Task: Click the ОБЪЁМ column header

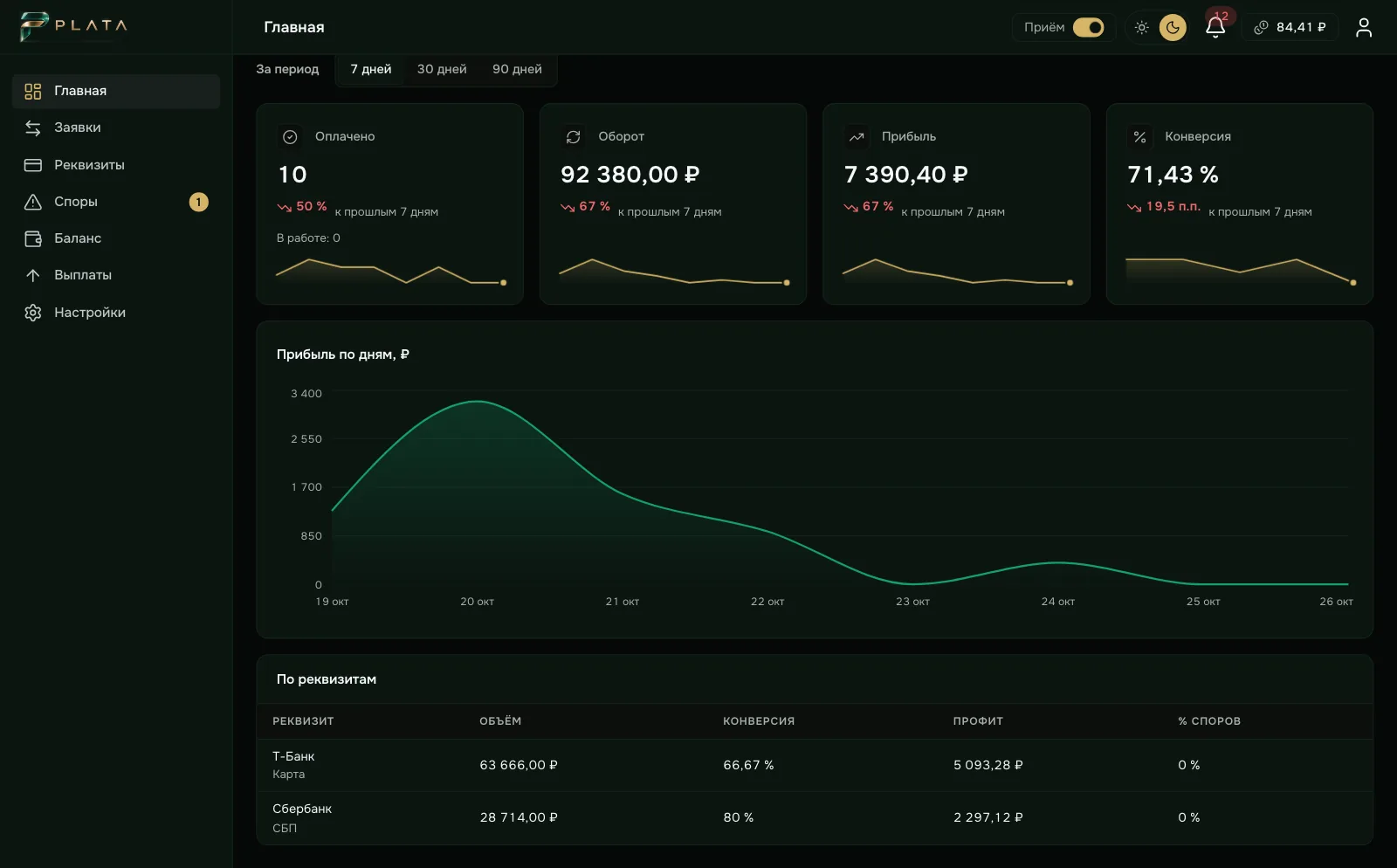Action: pyautogui.click(x=500, y=721)
